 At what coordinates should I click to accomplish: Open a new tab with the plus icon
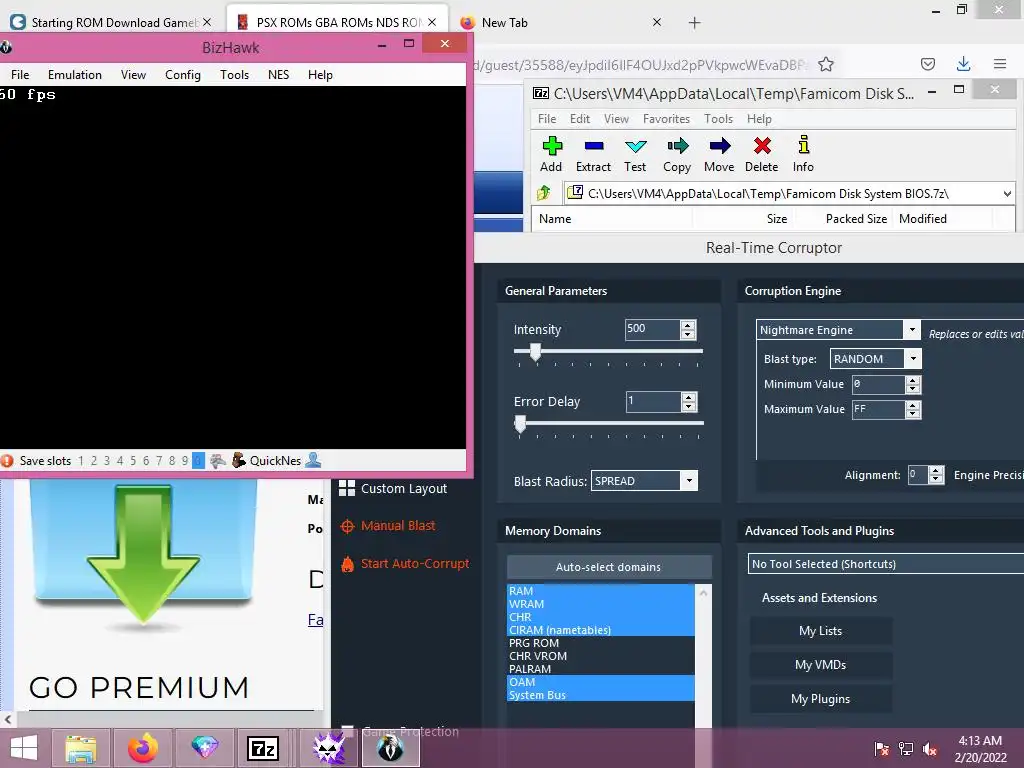coord(694,23)
